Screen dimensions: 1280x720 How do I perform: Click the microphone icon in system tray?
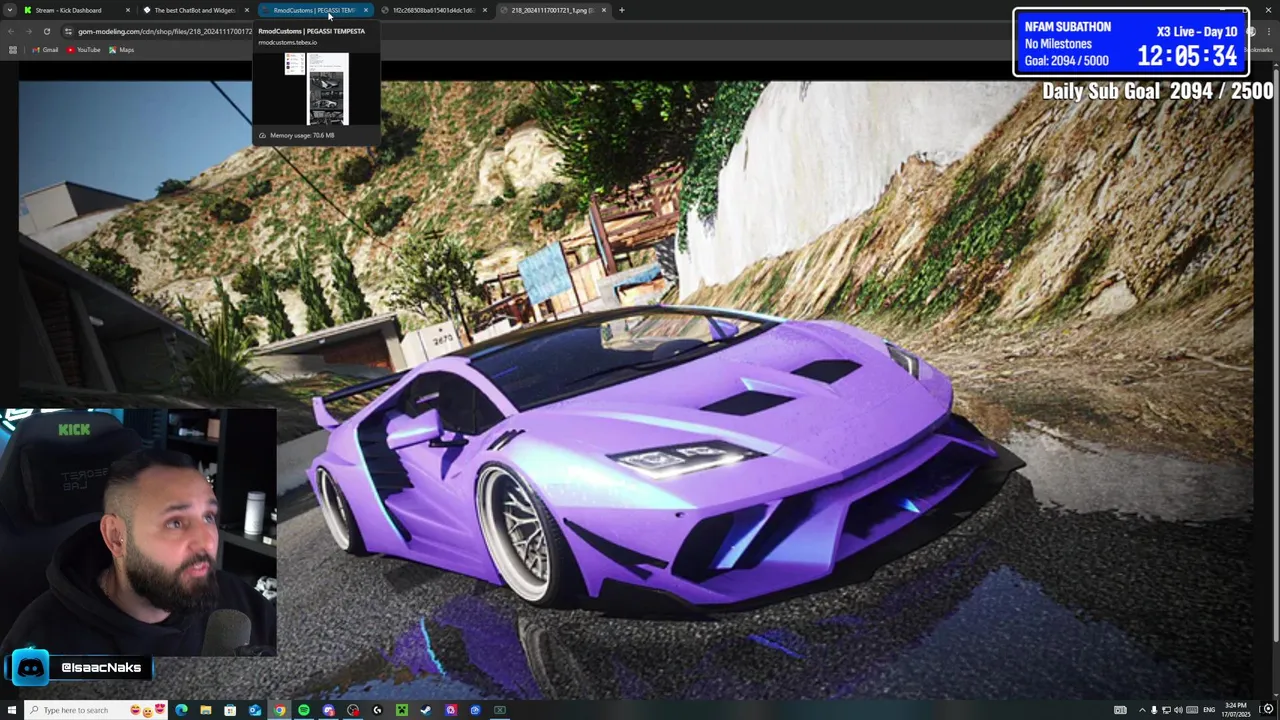click(x=1154, y=710)
